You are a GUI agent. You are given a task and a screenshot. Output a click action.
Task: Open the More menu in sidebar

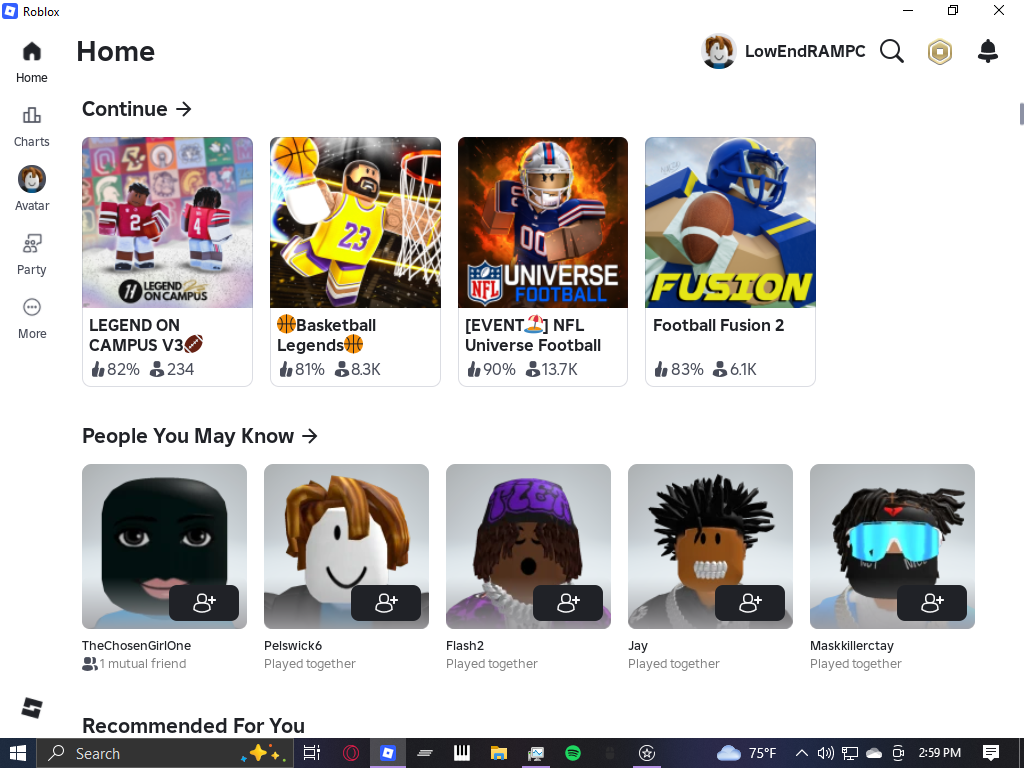(x=31, y=319)
